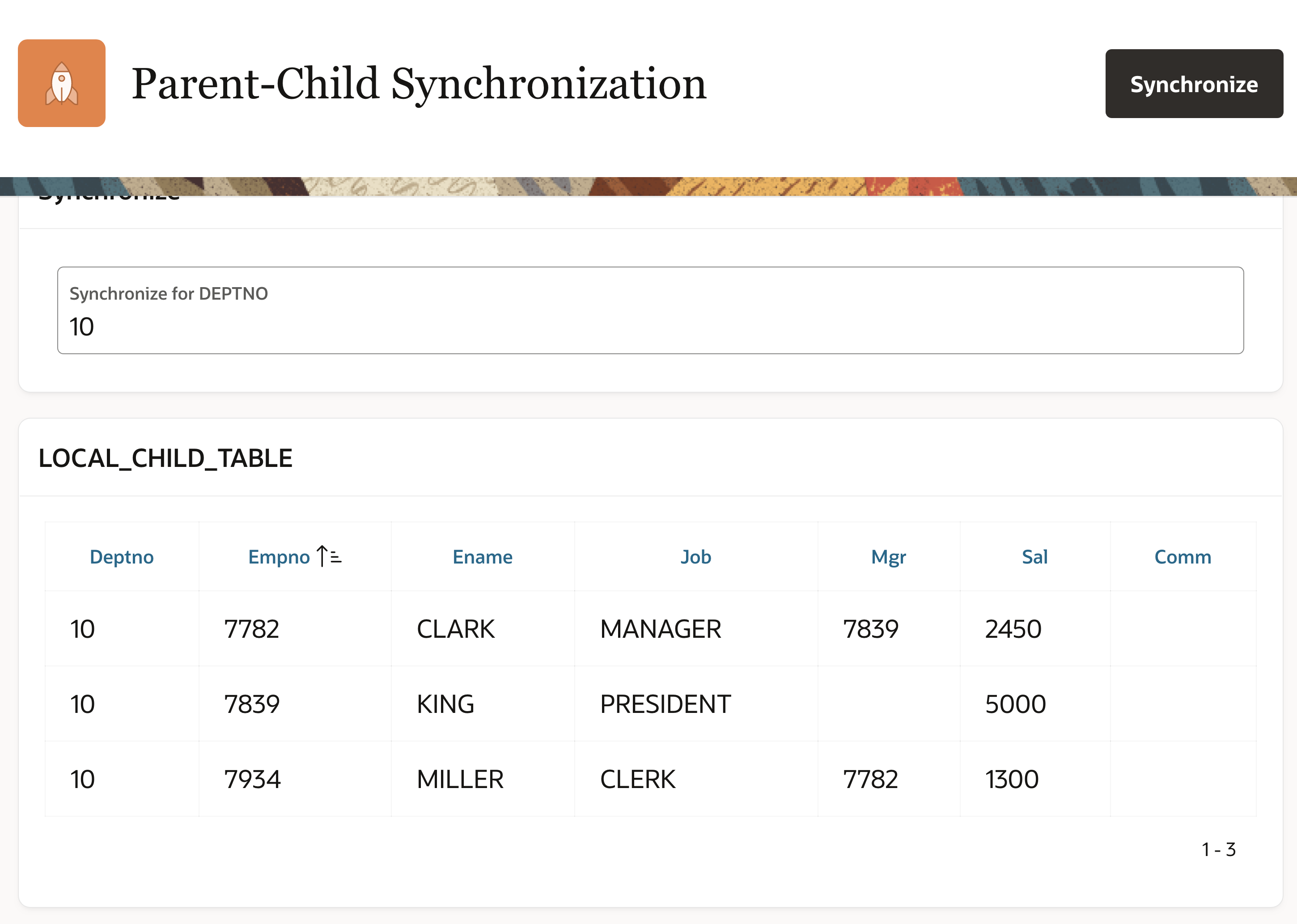
Task: Click the Job column header
Action: 695,556
